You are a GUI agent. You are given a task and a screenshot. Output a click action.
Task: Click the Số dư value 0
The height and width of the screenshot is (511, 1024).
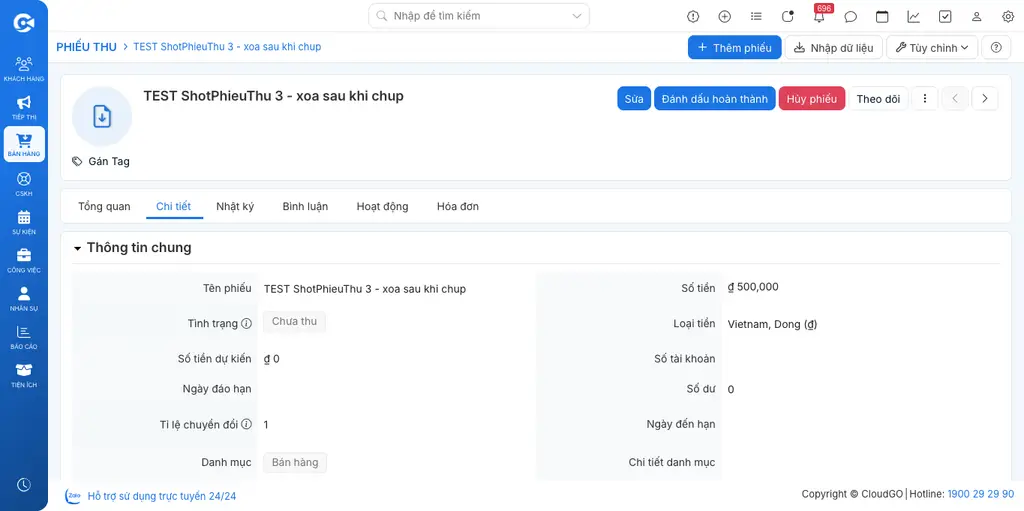pos(731,389)
